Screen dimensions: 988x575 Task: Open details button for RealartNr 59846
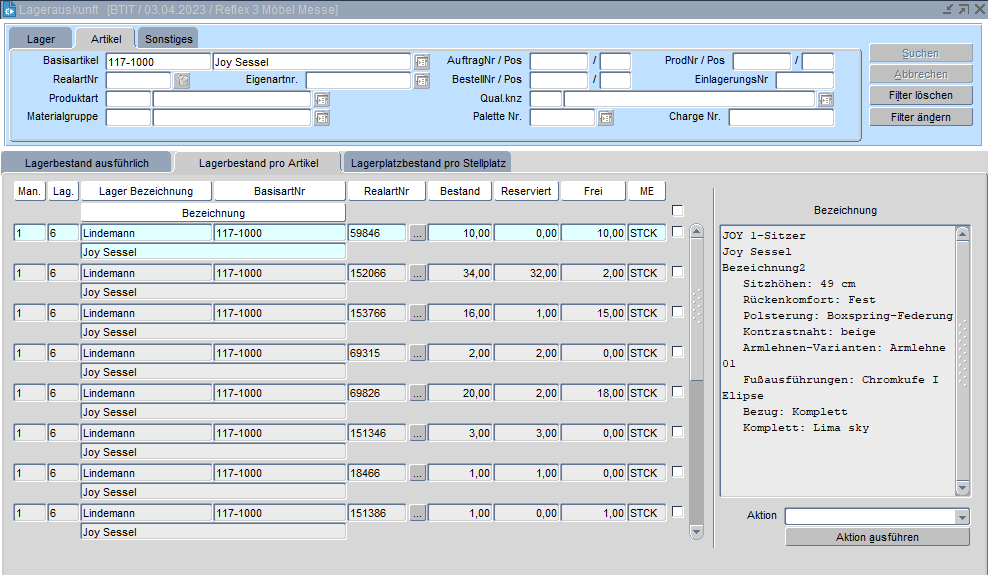point(418,233)
